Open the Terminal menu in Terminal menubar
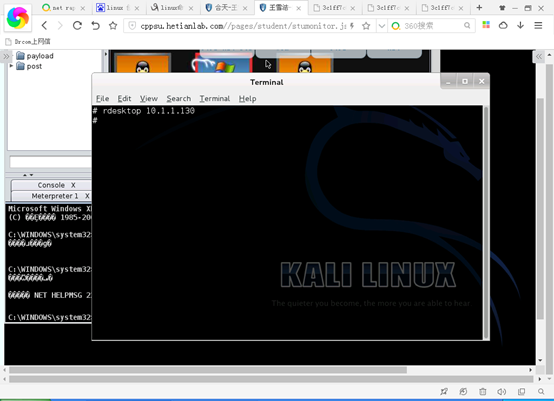The image size is (554, 401). pos(215,99)
